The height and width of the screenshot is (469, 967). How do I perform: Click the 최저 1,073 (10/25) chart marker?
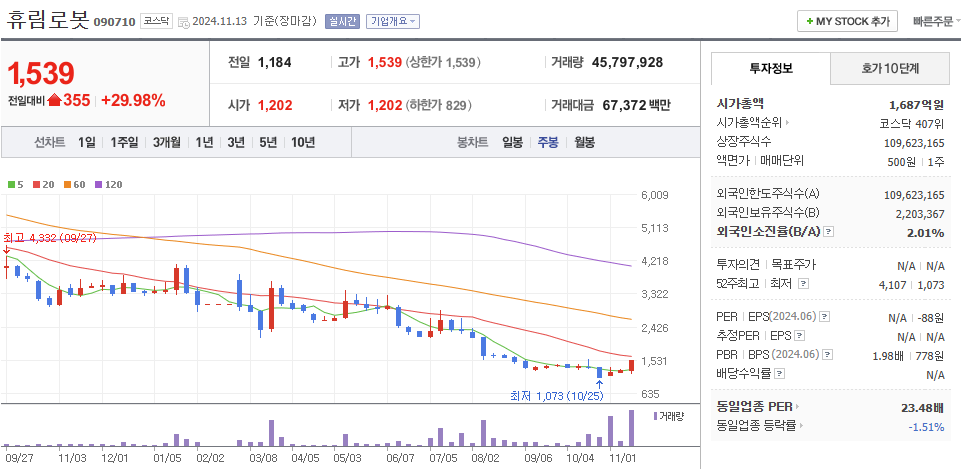[557, 396]
